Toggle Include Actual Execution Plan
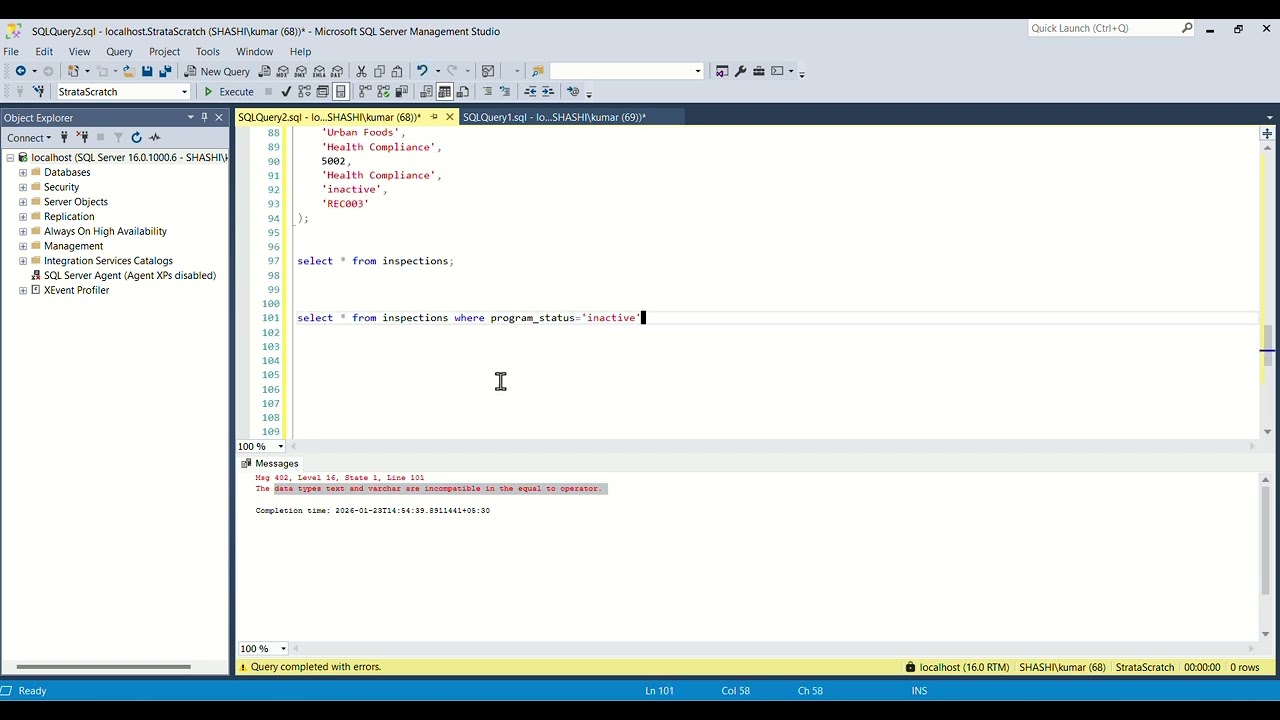The image size is (1280, 720). [365, 91]
